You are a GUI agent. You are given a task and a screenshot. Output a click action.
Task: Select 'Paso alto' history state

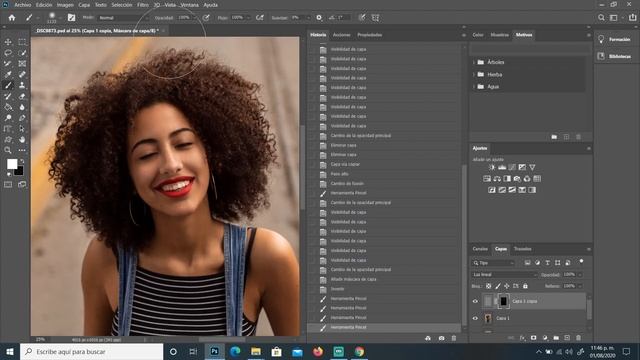point(340,174)
